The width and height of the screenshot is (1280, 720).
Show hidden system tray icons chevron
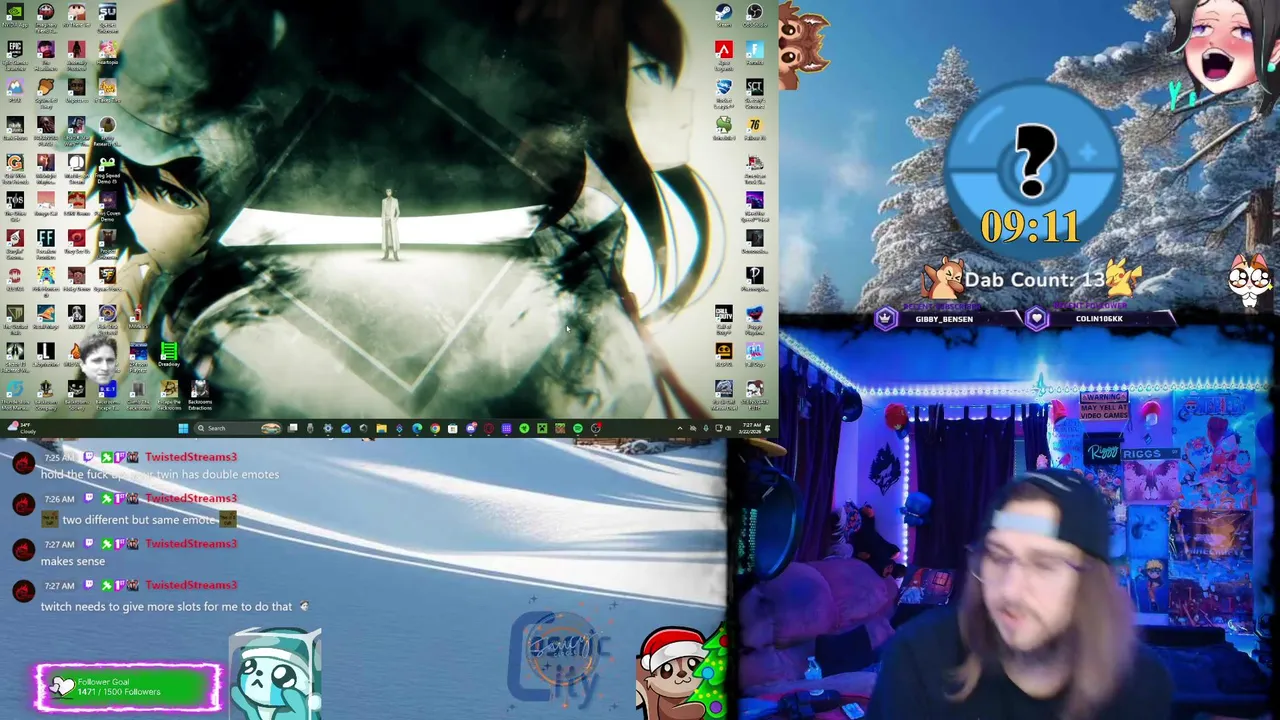(x=680, y=428)
